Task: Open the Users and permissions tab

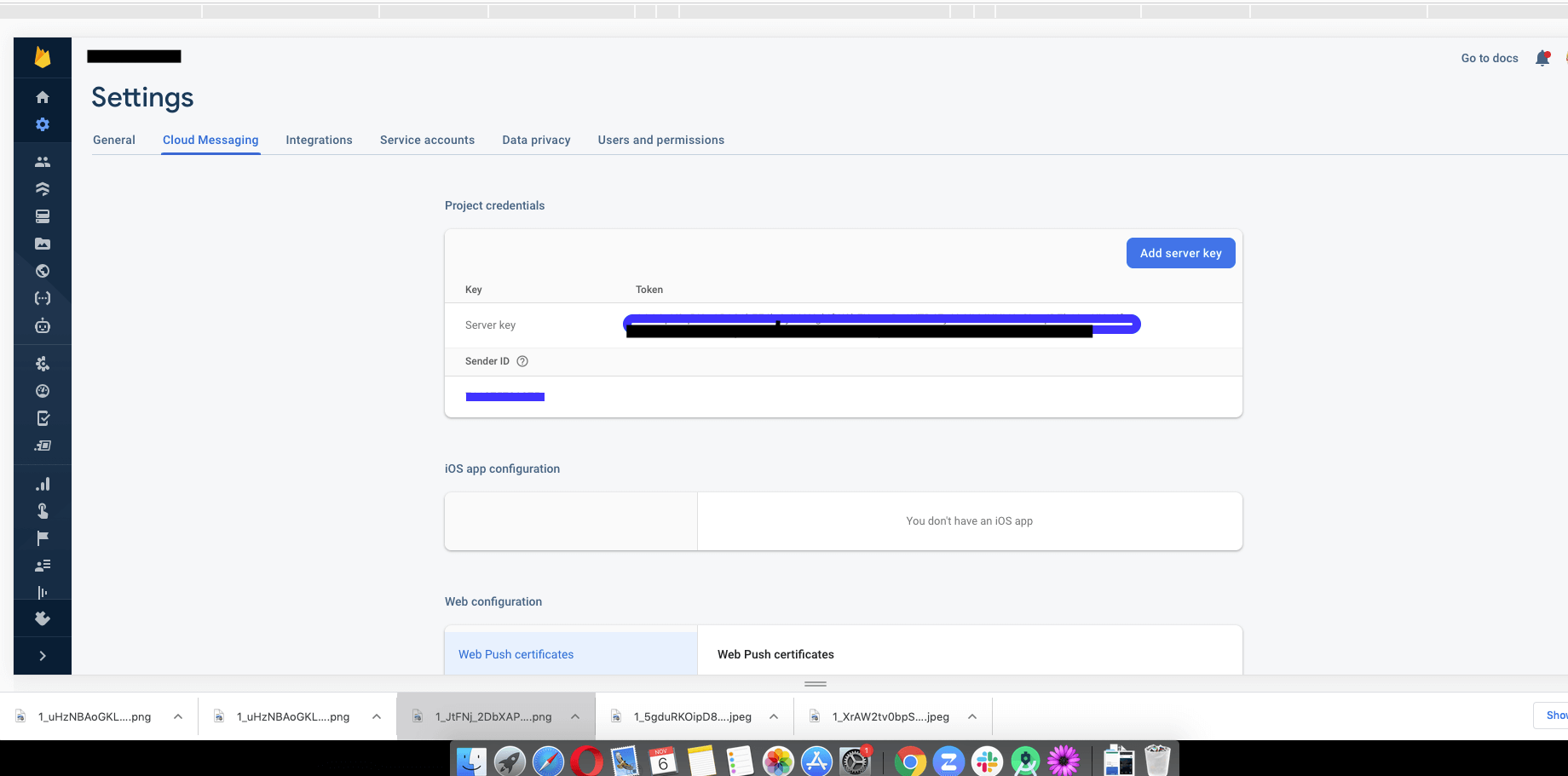Action: [661, 140]
